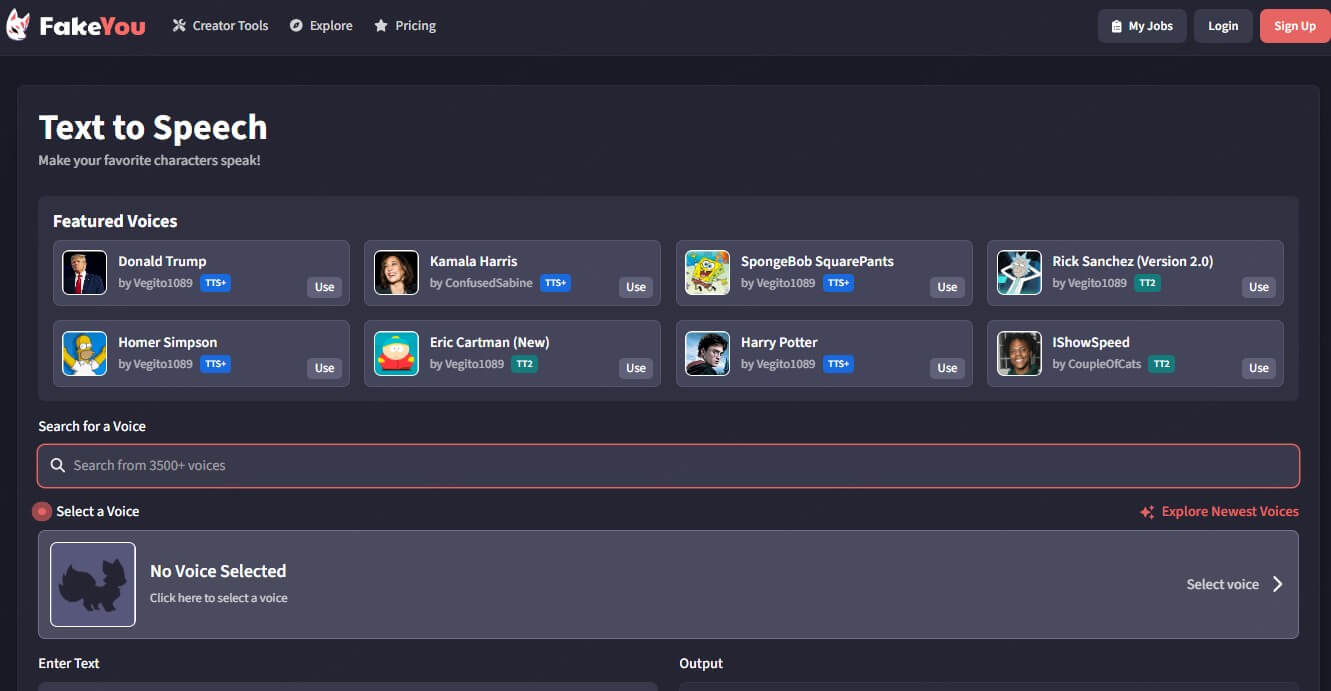The image size is (1331, 691).
Task: Click the Explore compass icon
Action: pos(296,26)
